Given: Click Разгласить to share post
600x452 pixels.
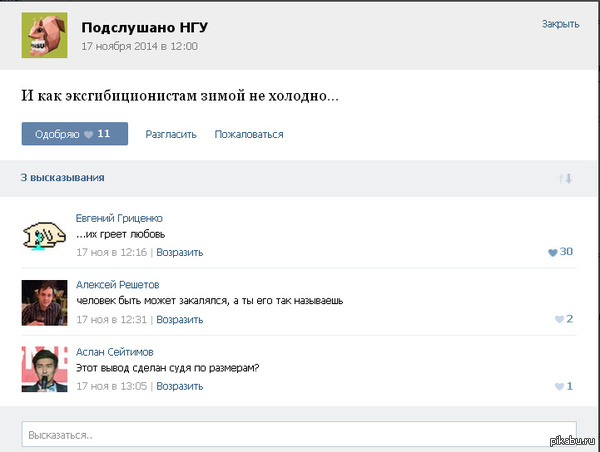Looking at the screenshot, I should (x=171, y=134).
